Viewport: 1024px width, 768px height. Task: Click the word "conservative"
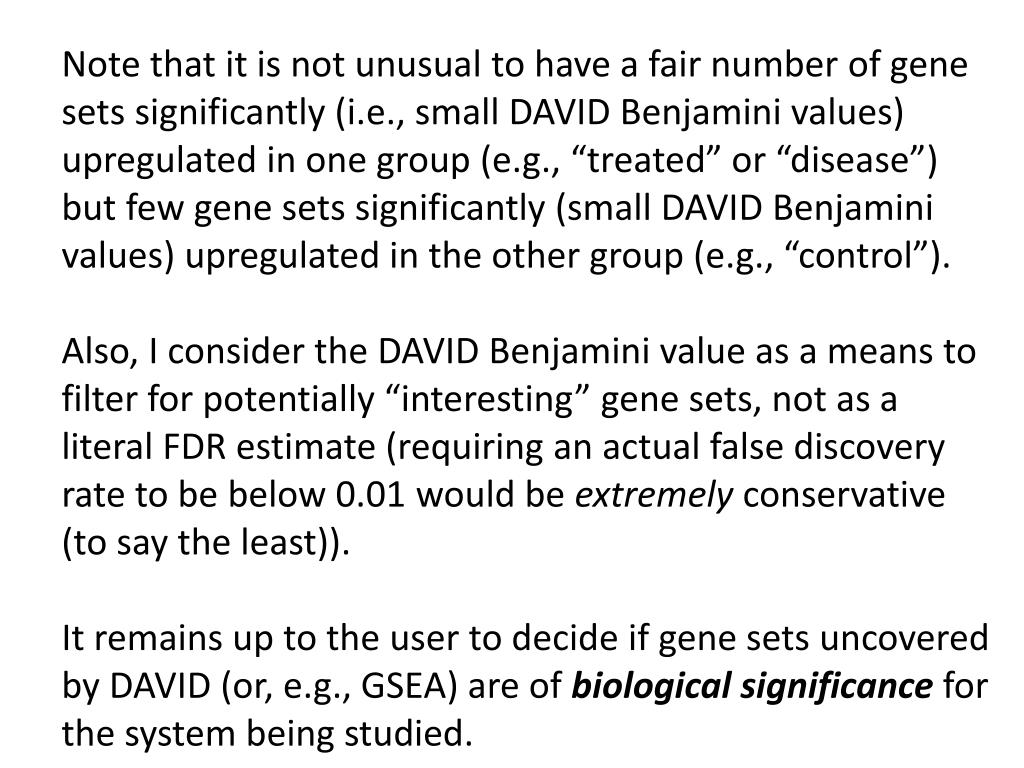click(844, 494)
